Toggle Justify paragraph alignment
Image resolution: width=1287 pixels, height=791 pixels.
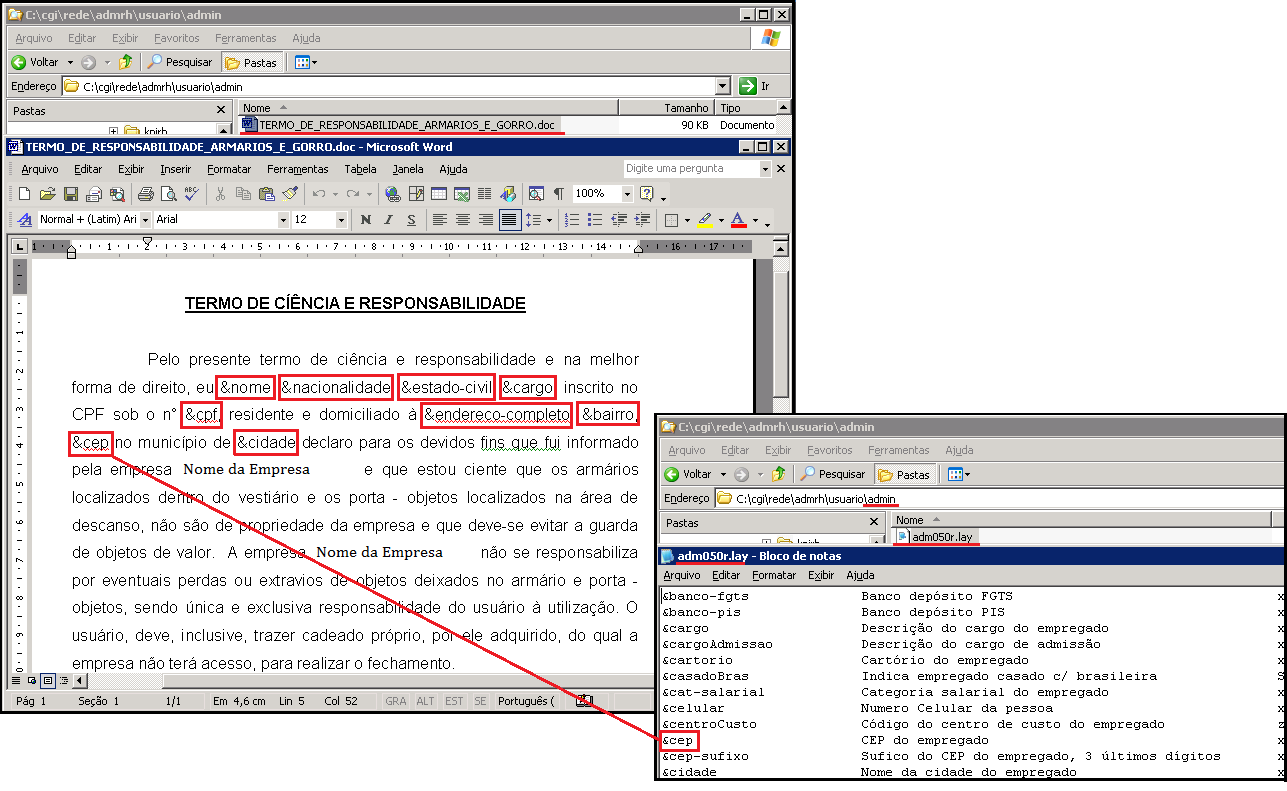pos(509,219)
